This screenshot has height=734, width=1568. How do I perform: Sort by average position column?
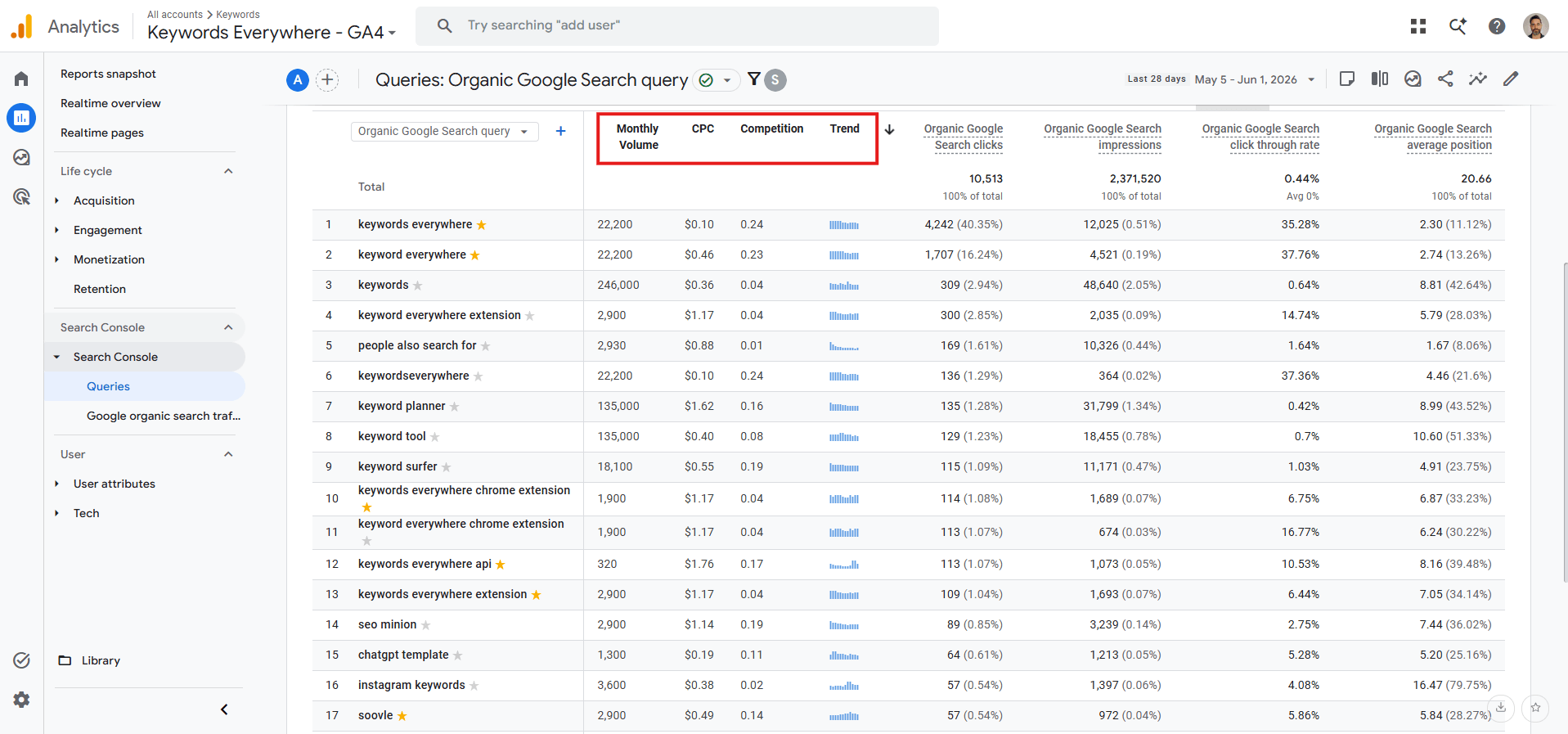point(1433,137)
